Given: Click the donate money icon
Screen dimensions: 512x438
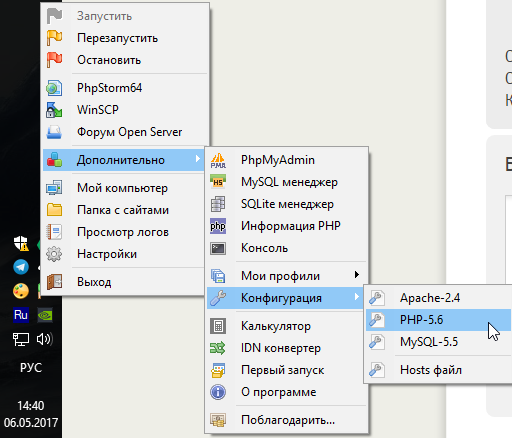Looking at the screenshot, I should tap(218, 420).
